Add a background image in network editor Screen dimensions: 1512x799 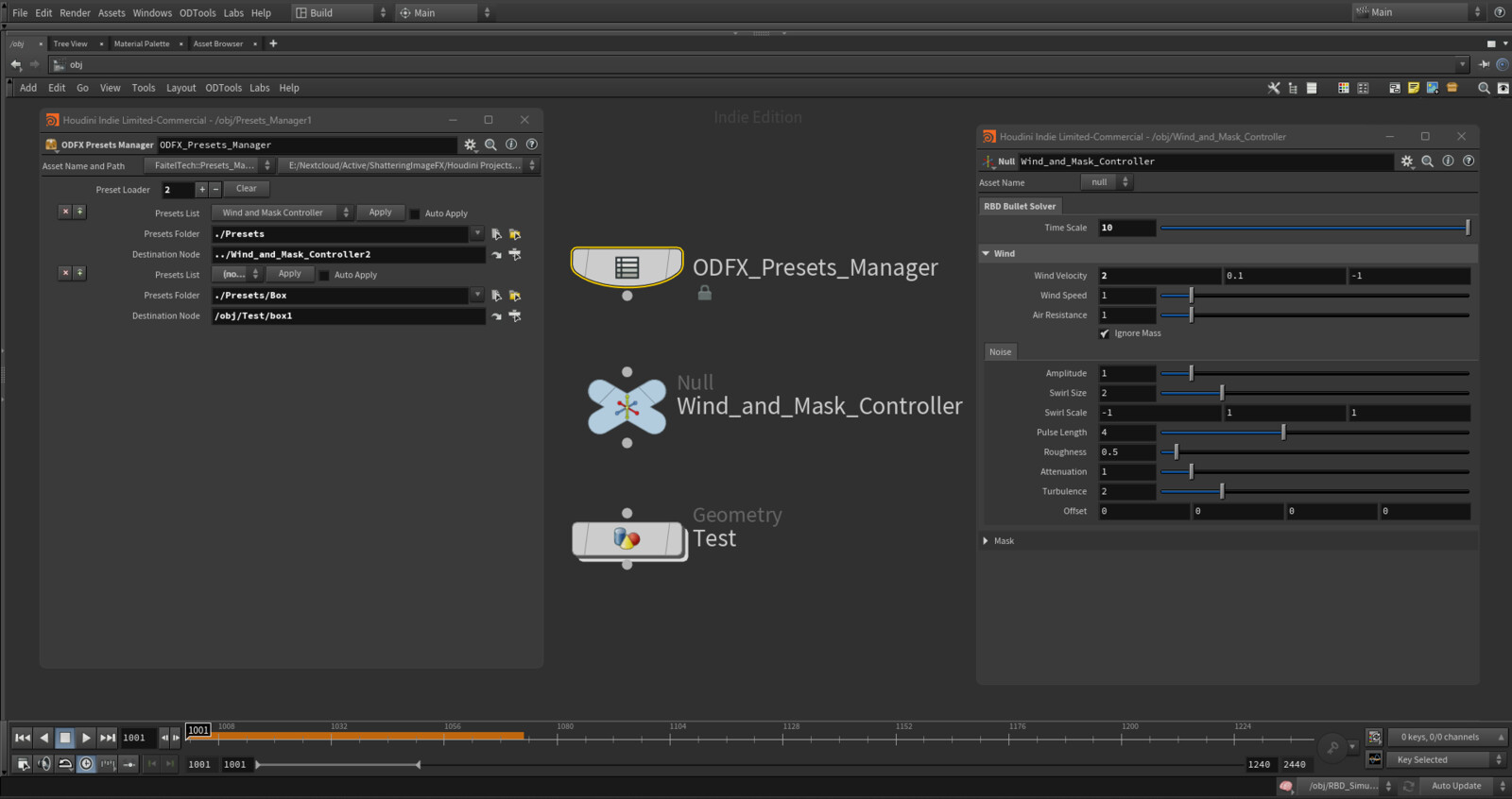pyautogui.click(x=1433, y=88)
